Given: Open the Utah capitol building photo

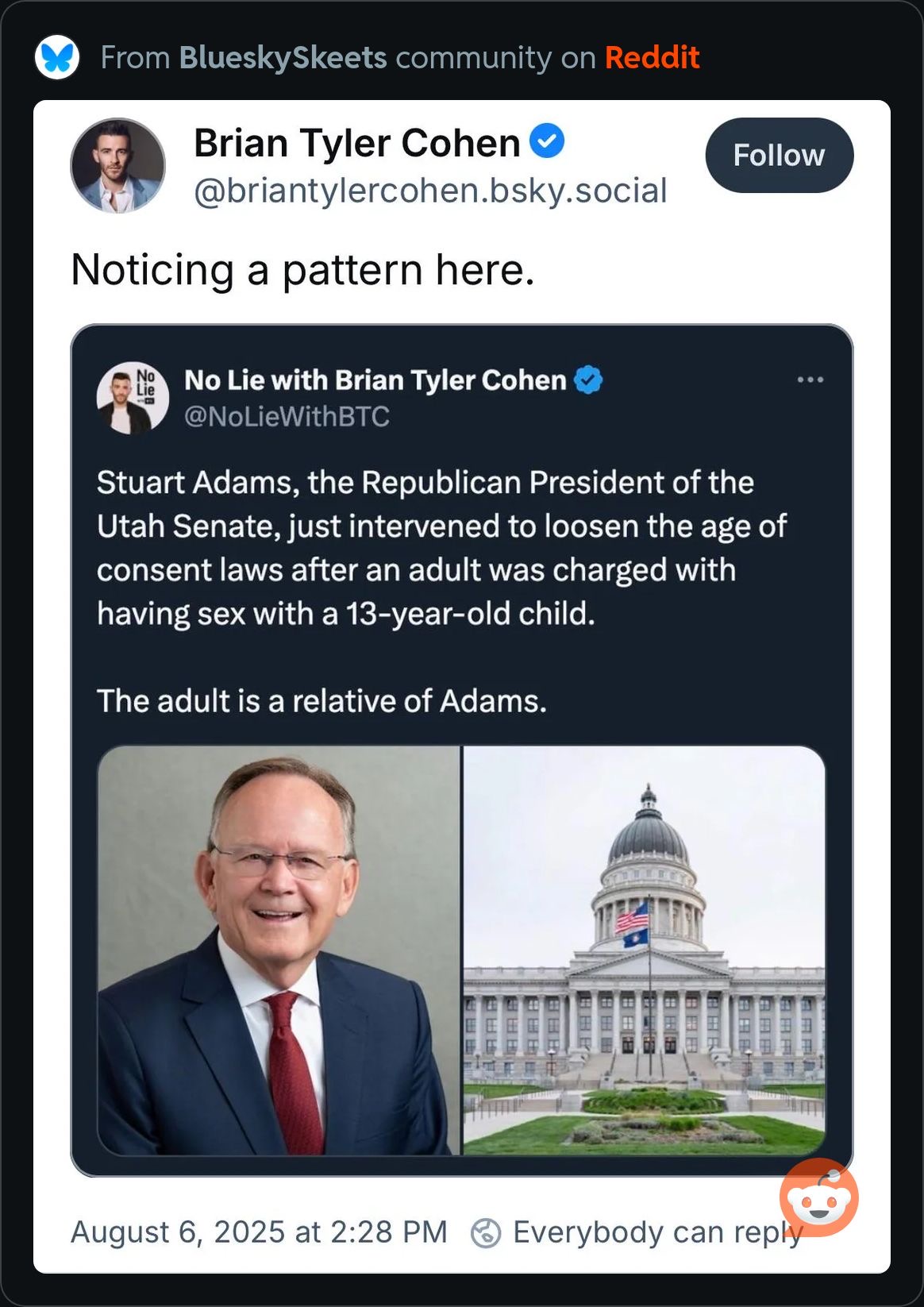Looking at the screenshot, I should click(644, 950).
